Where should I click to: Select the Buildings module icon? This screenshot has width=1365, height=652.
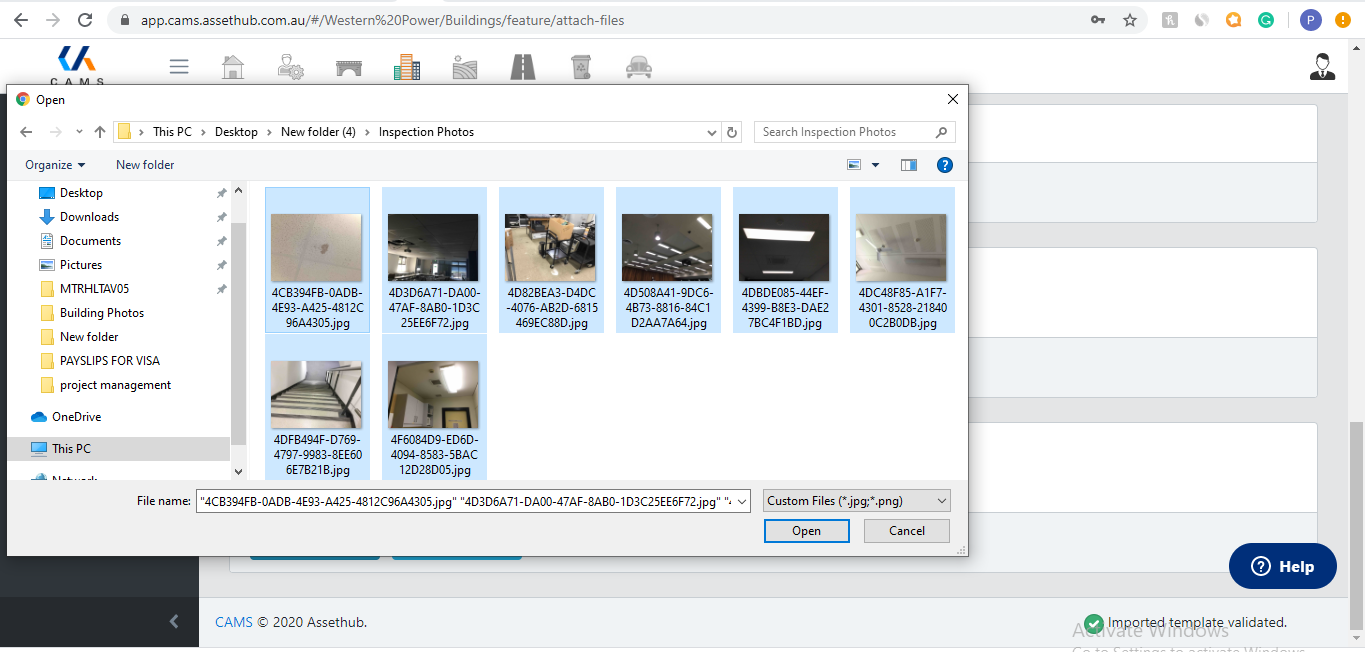407,67
